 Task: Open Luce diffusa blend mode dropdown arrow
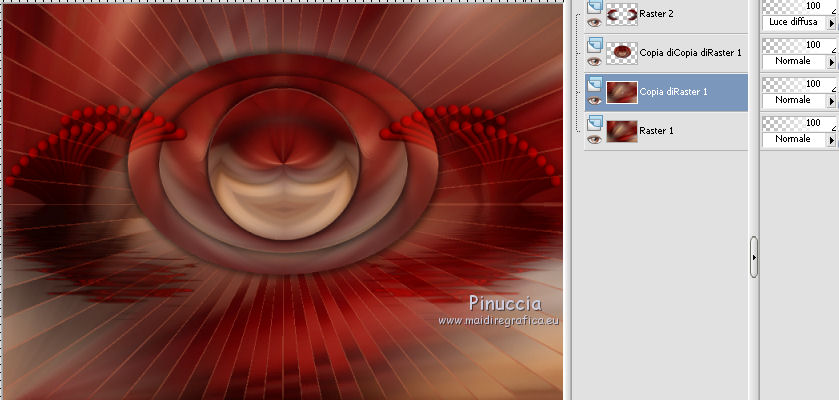pos(831,23)
